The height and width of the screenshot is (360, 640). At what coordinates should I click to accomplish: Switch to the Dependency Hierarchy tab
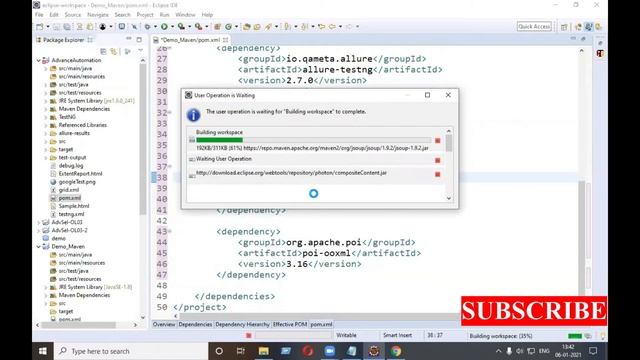[242, 324]
